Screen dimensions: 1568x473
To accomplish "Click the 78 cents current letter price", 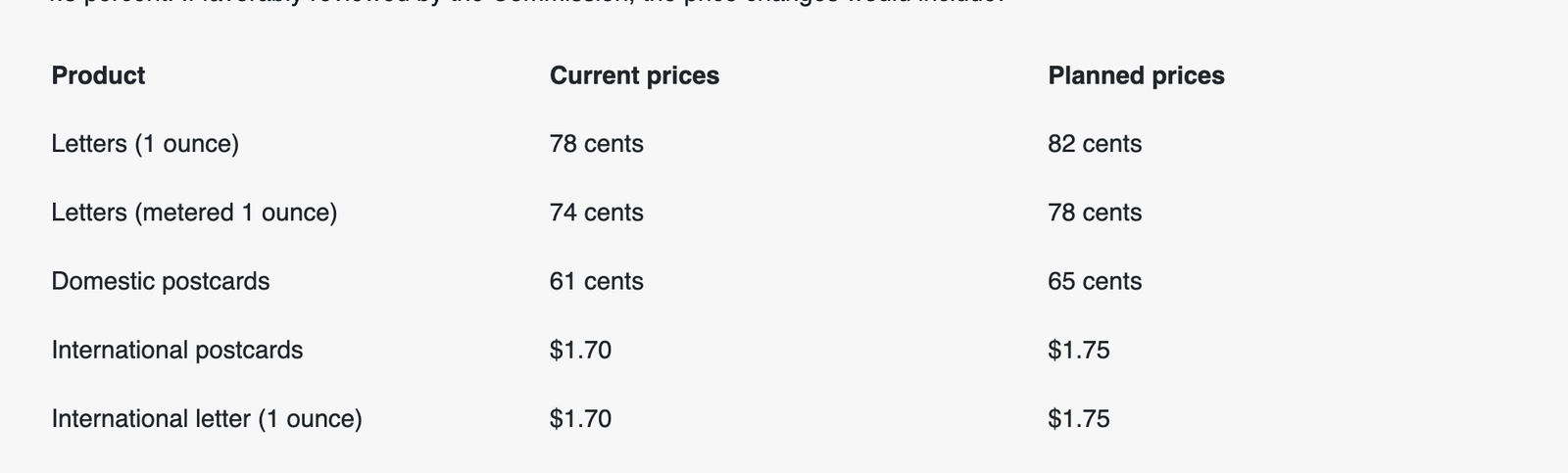I will [596, 144].
